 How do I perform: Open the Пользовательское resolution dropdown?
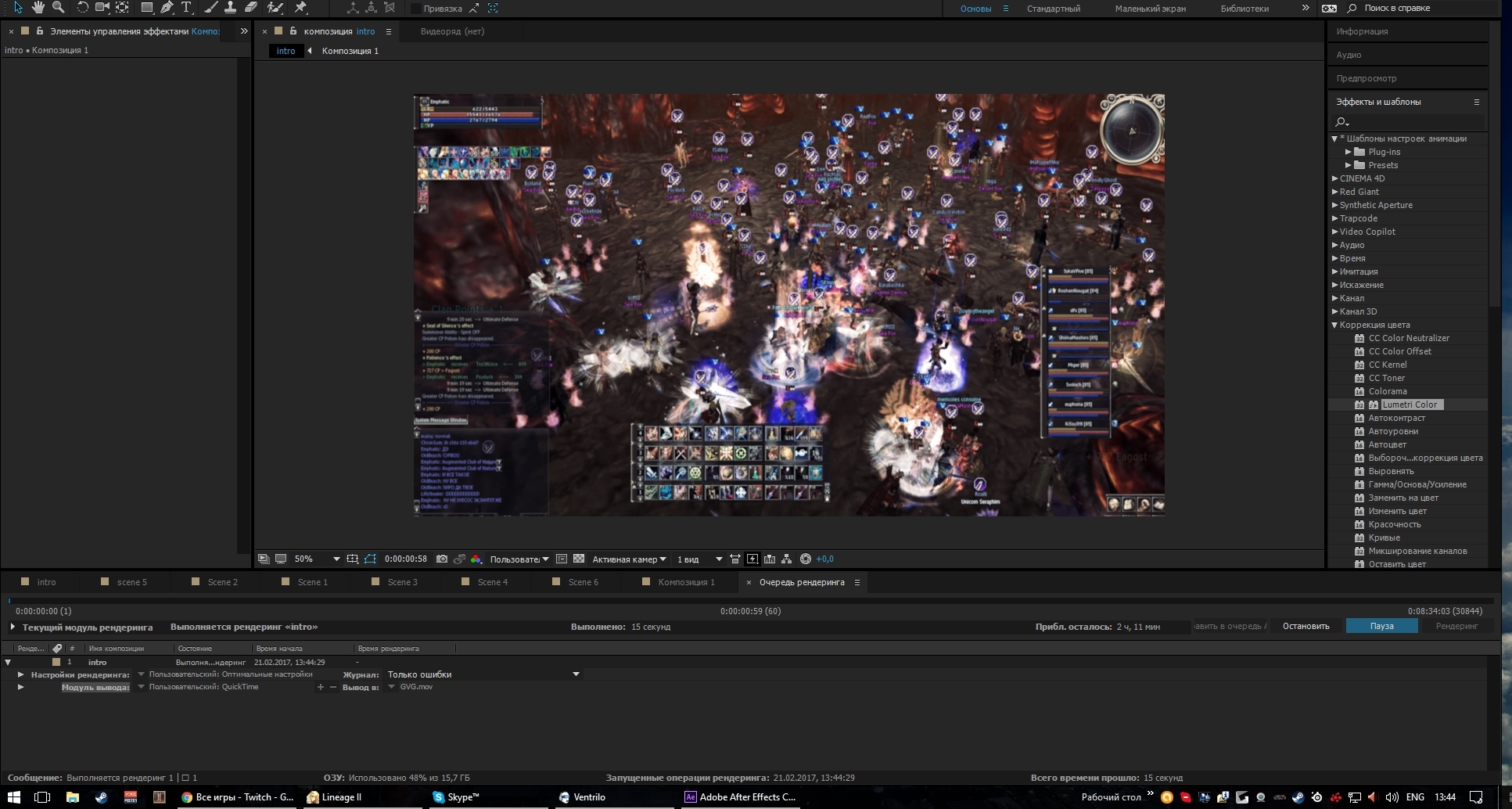point(519,559)
